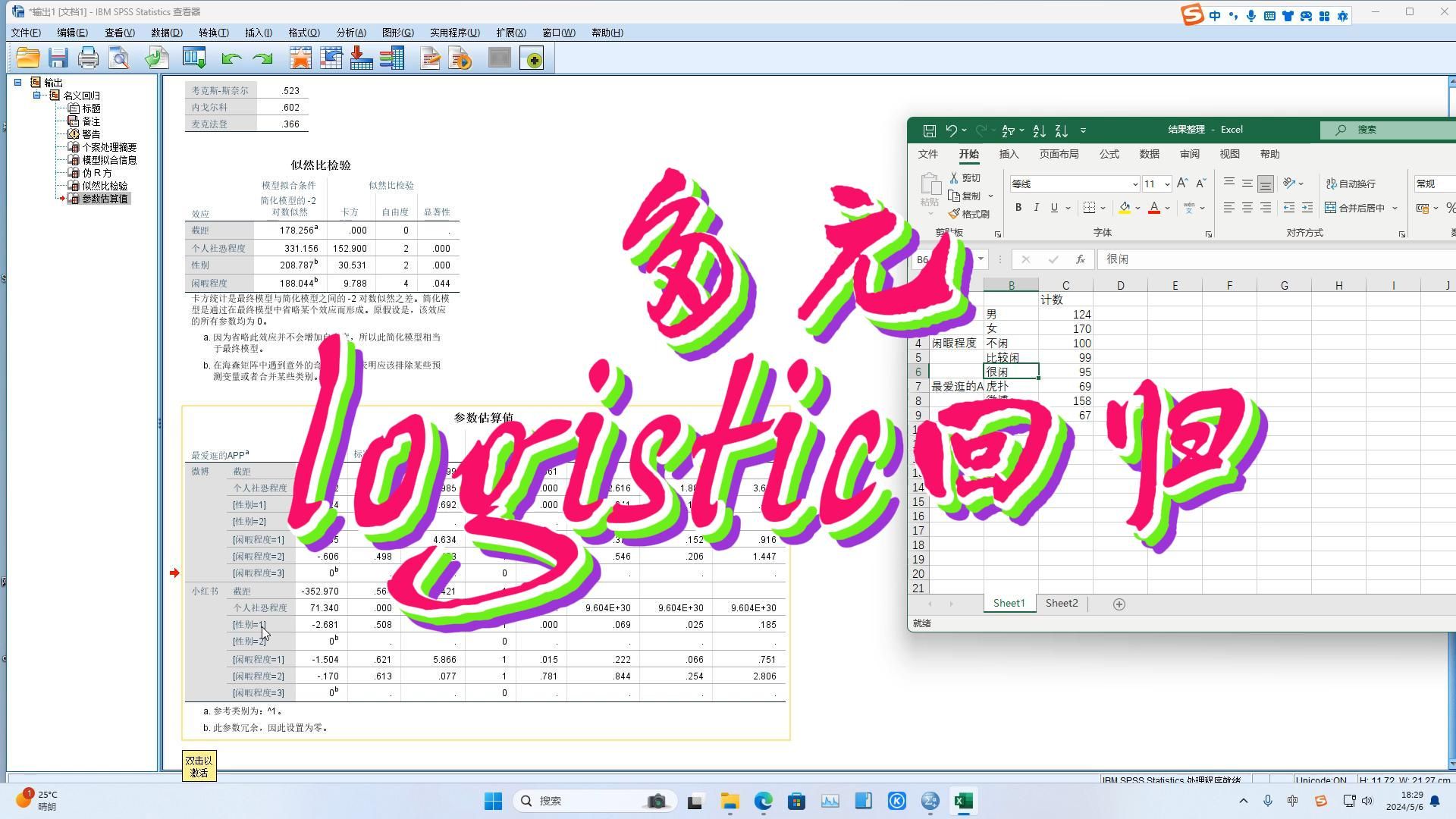Activate the Format Painter in Excel
This screenshot has height=819, width=1456.
pos(969,214)
